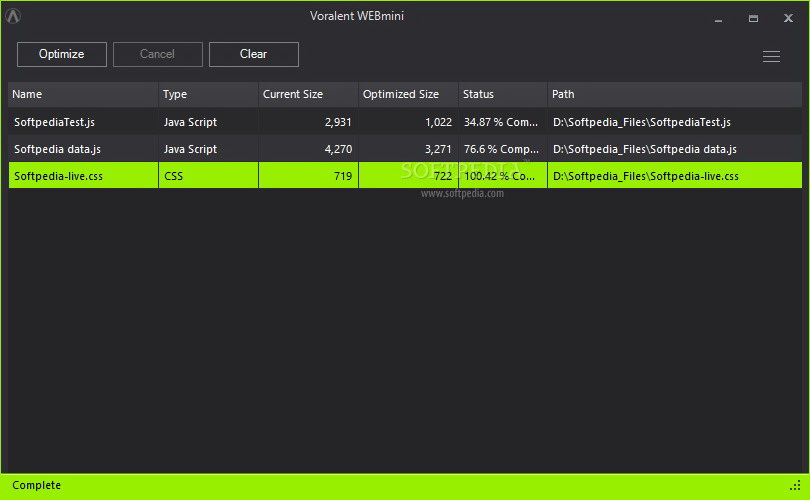Image resolution: width=810 pixels, height=500 pixels.
Task: Select the SoftpediaTest.js file name
Action: point(54,122)
